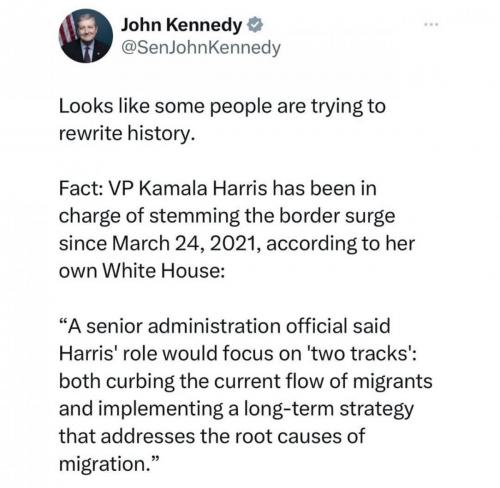Click the blue verified badge icon
The image size is (500, 488).
coord(255,25)
